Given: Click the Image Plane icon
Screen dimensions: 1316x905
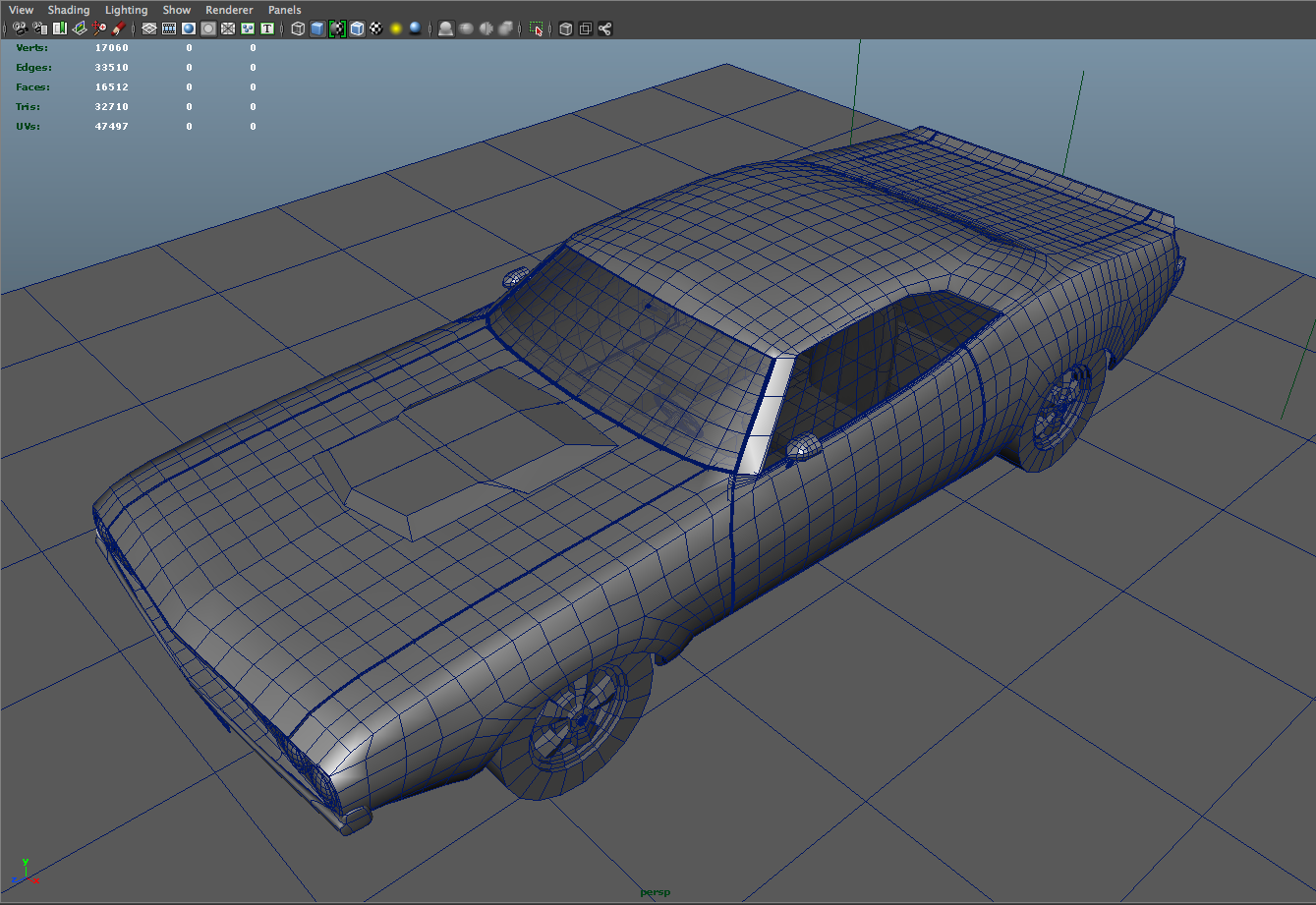Looking at the screenshot, I should (80, 28).
